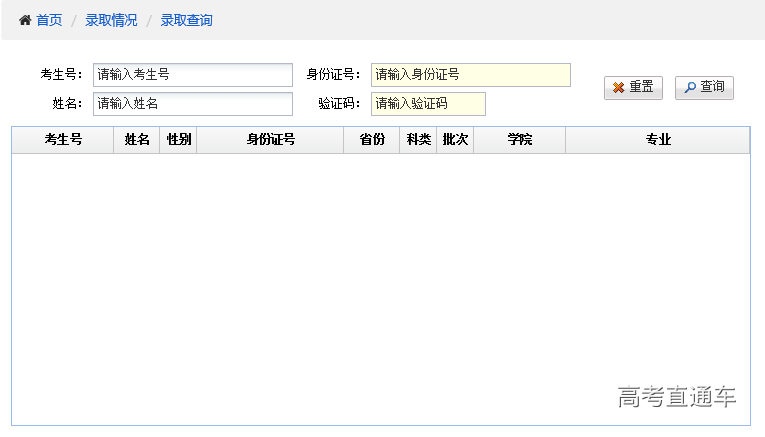
Task: Select the 省份 column header
Action: tap(372, 140)
